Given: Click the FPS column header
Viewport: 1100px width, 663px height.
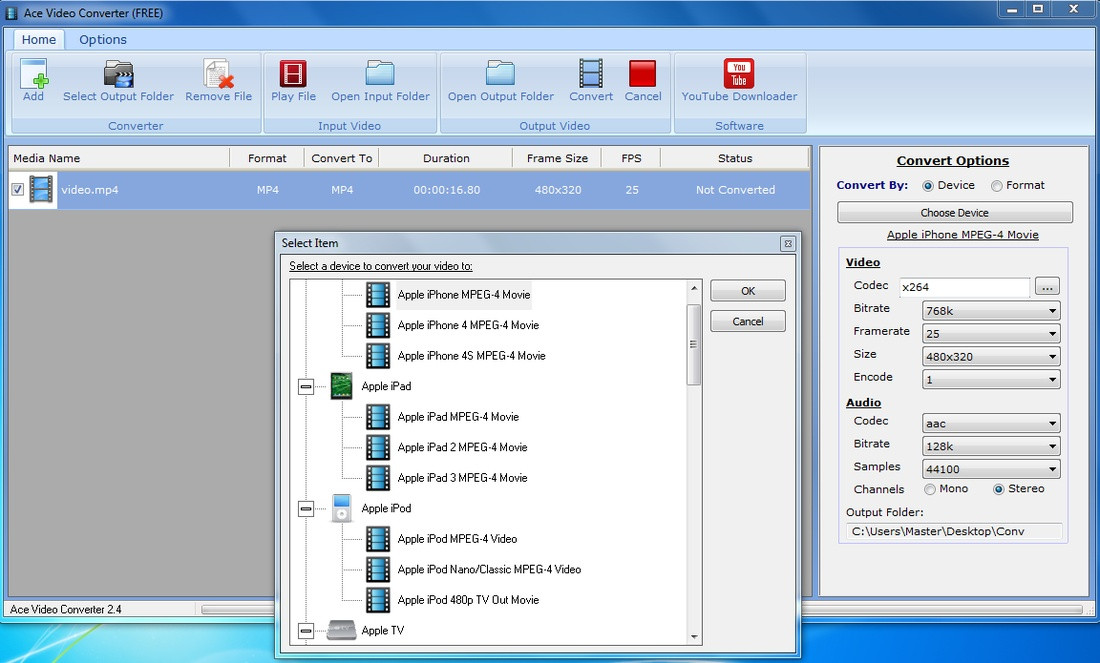Looking at the screenshot, I should [x=631, y=158].
